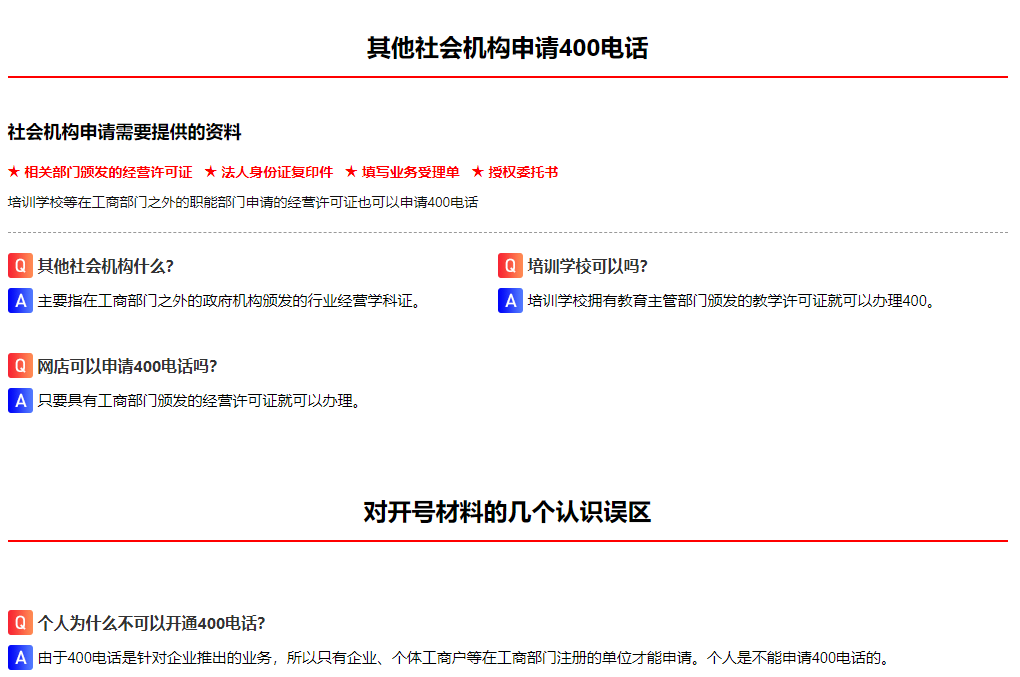This screenshot has width=1020, height=677.
Task: Click the A icon beside 培训学校拥有教育主管部门 answer
Action: point(510,300)
